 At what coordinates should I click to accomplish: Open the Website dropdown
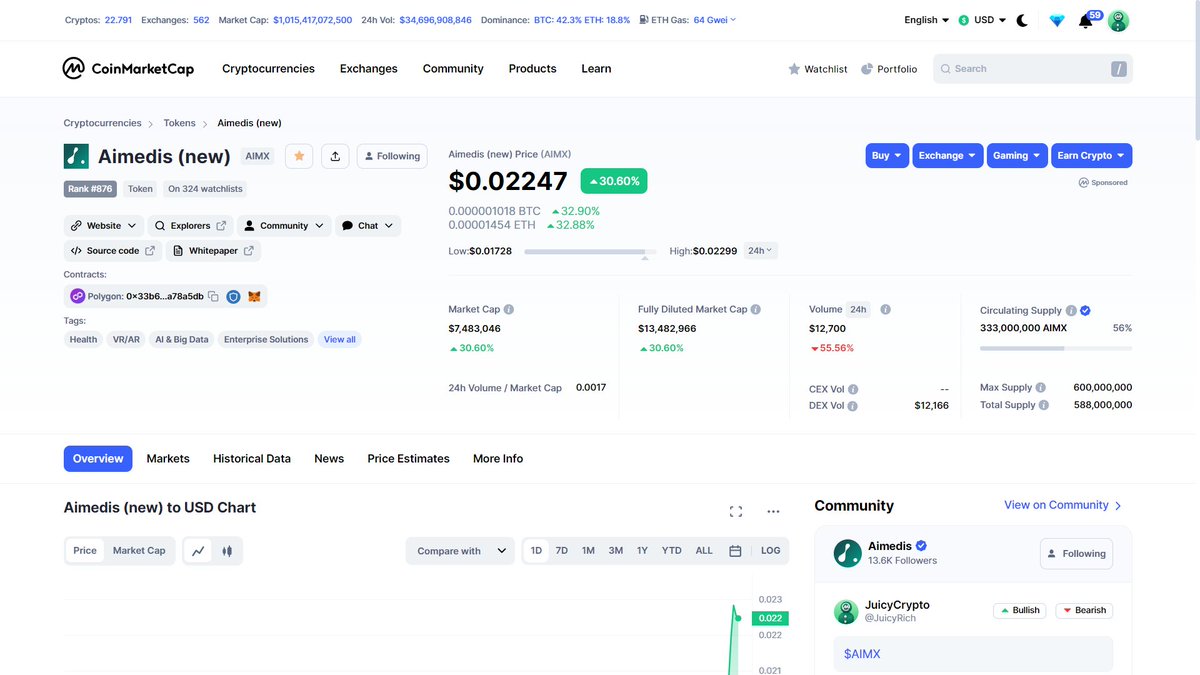(x=104, y=226)
